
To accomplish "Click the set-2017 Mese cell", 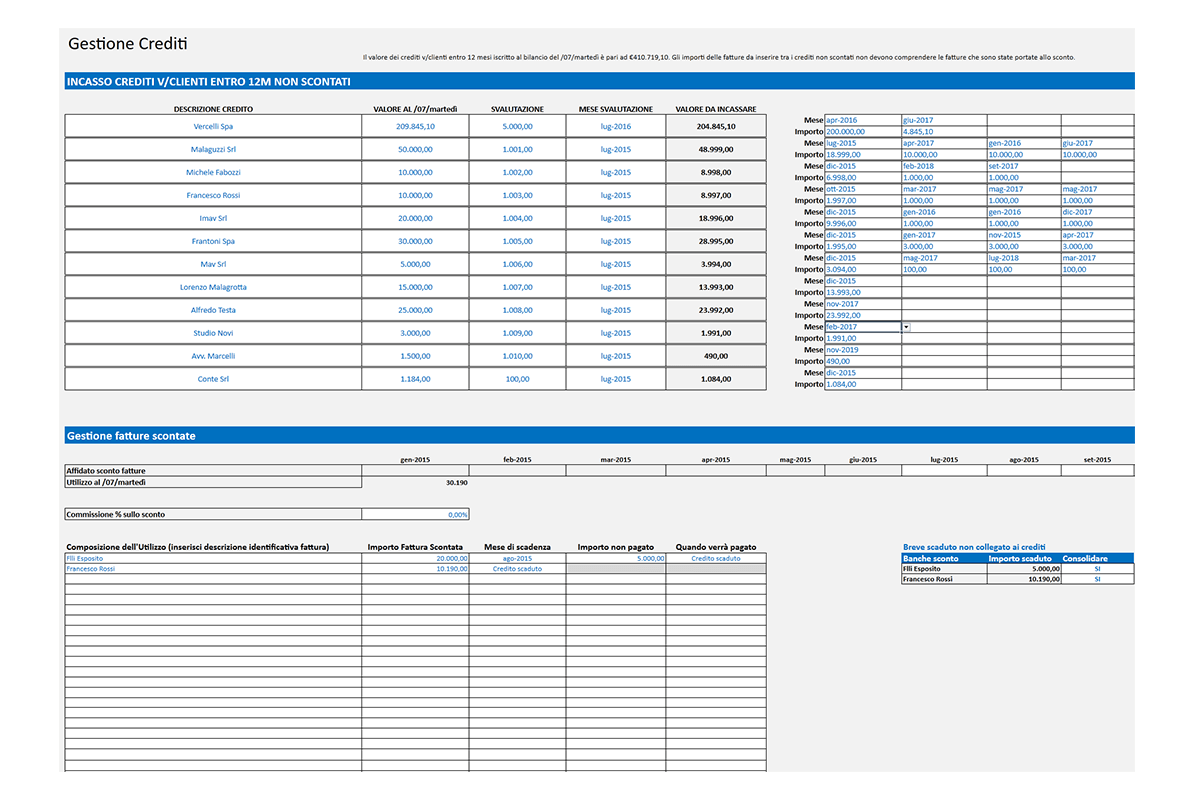I will point(1024,166).
